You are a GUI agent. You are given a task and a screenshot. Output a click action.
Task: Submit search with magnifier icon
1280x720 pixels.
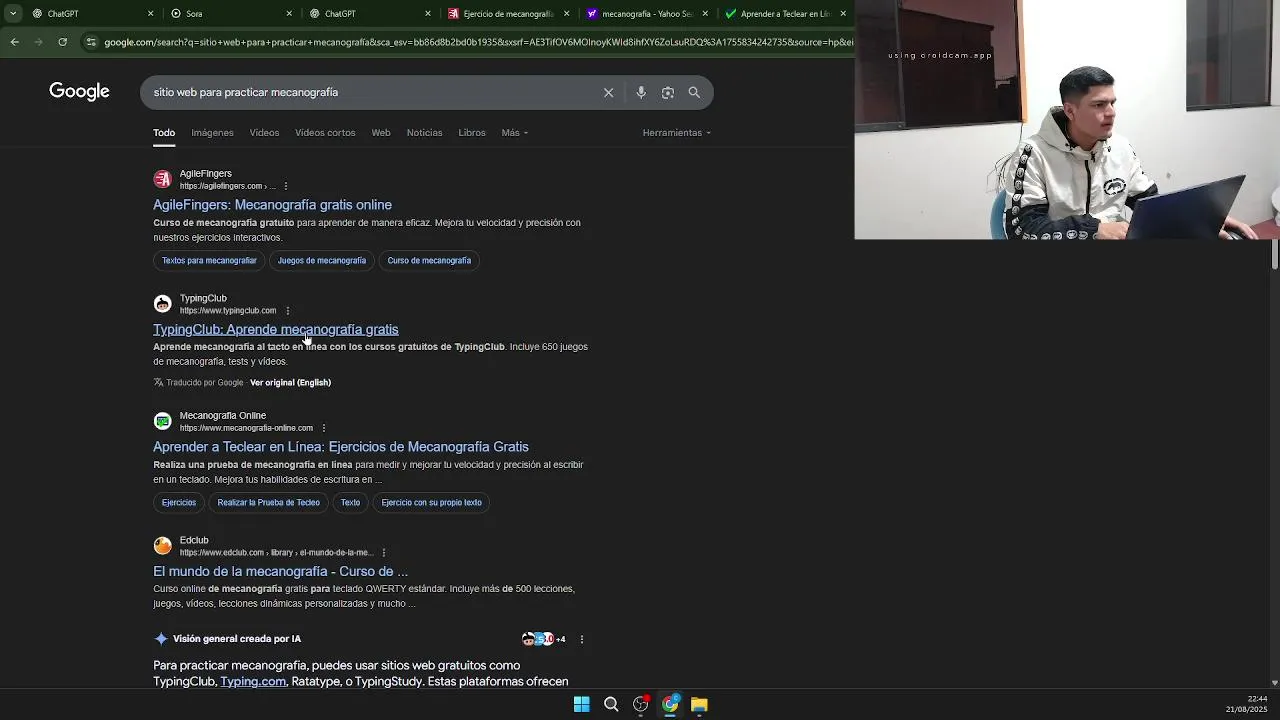click(x=694, y=92)
